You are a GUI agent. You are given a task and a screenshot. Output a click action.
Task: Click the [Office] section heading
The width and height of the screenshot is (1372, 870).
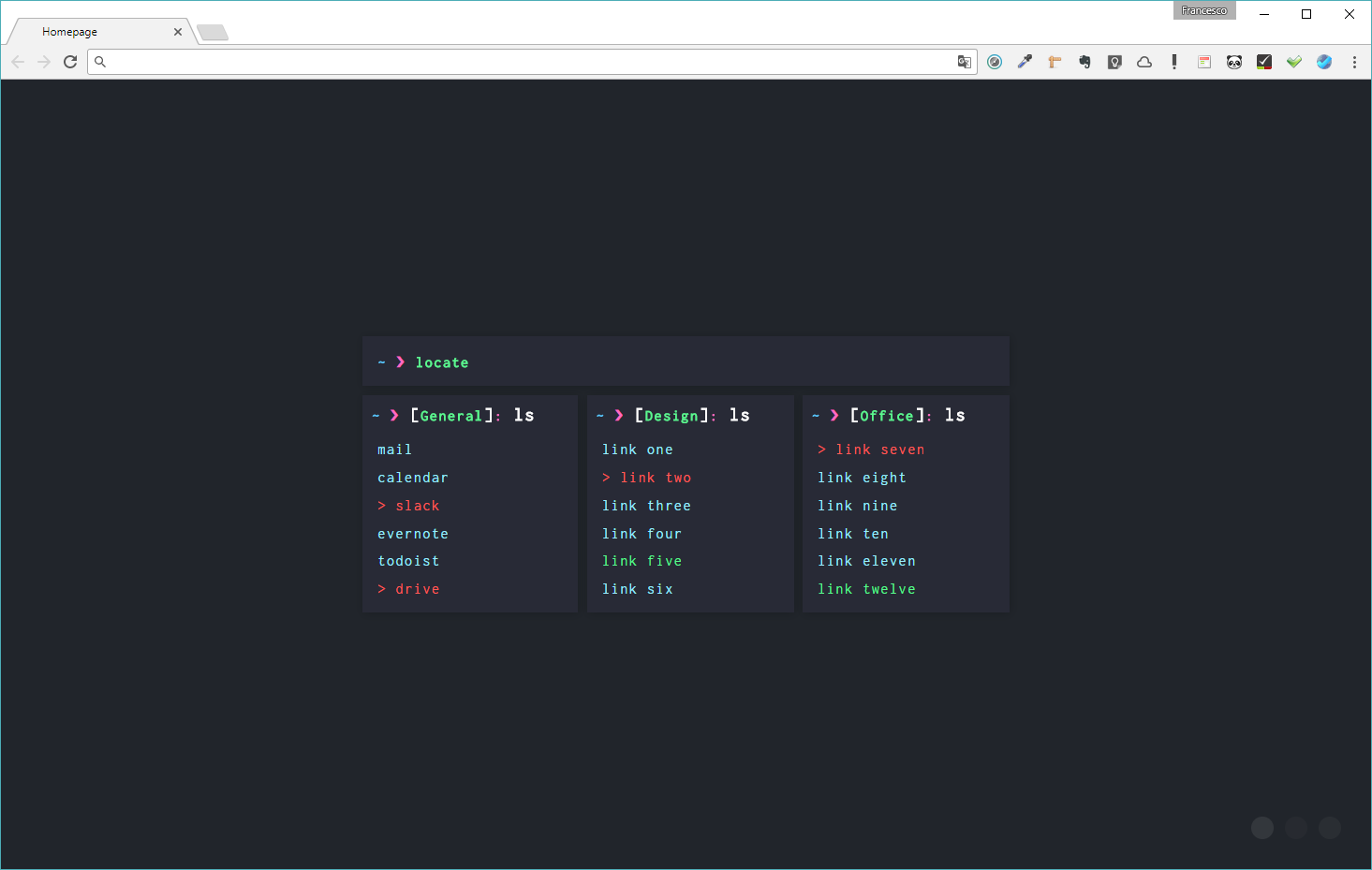[887, 416]
